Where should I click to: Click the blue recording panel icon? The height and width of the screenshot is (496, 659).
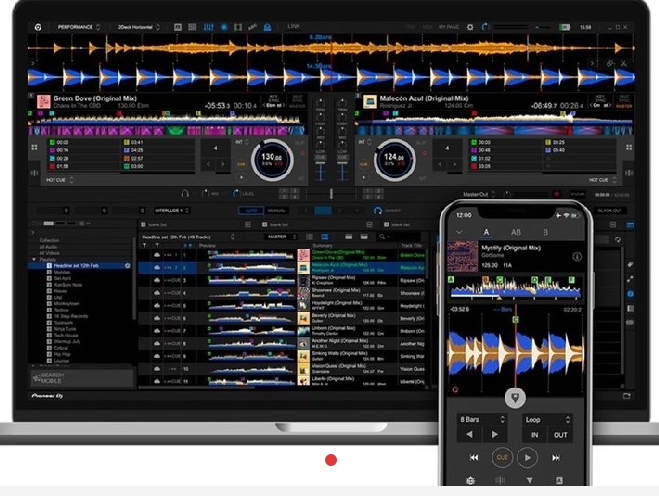[224, 27]
